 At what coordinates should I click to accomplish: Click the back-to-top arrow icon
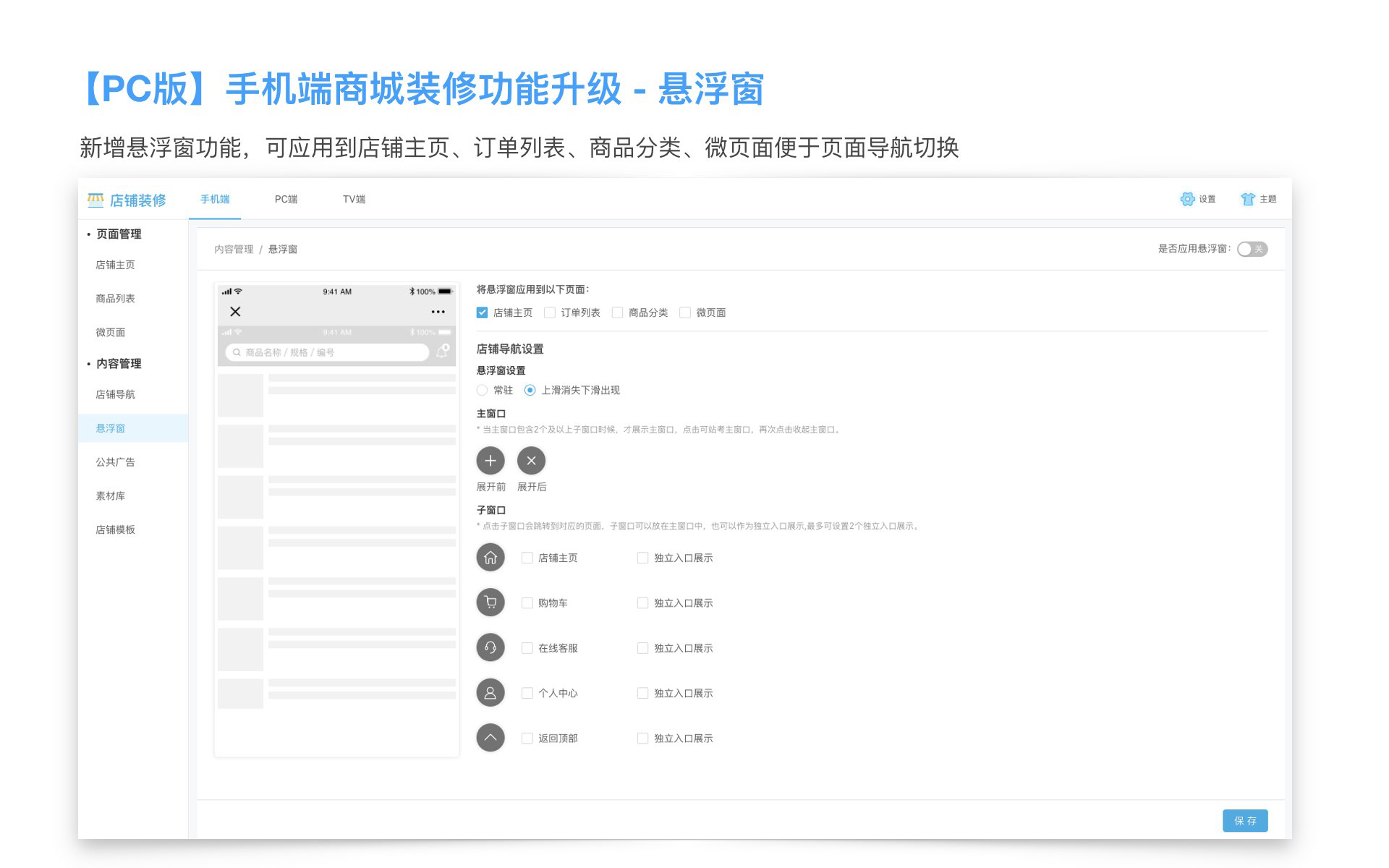point(490,738)
